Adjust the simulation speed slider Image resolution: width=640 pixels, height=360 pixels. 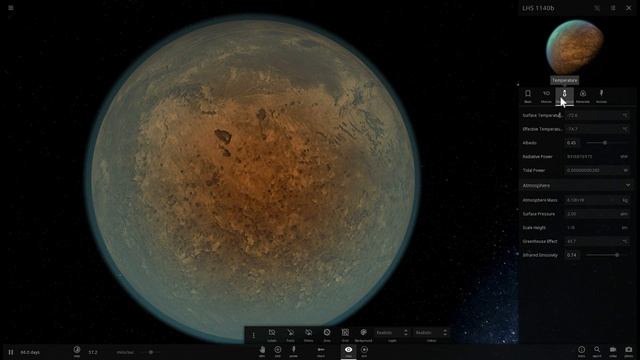[151, 352]
